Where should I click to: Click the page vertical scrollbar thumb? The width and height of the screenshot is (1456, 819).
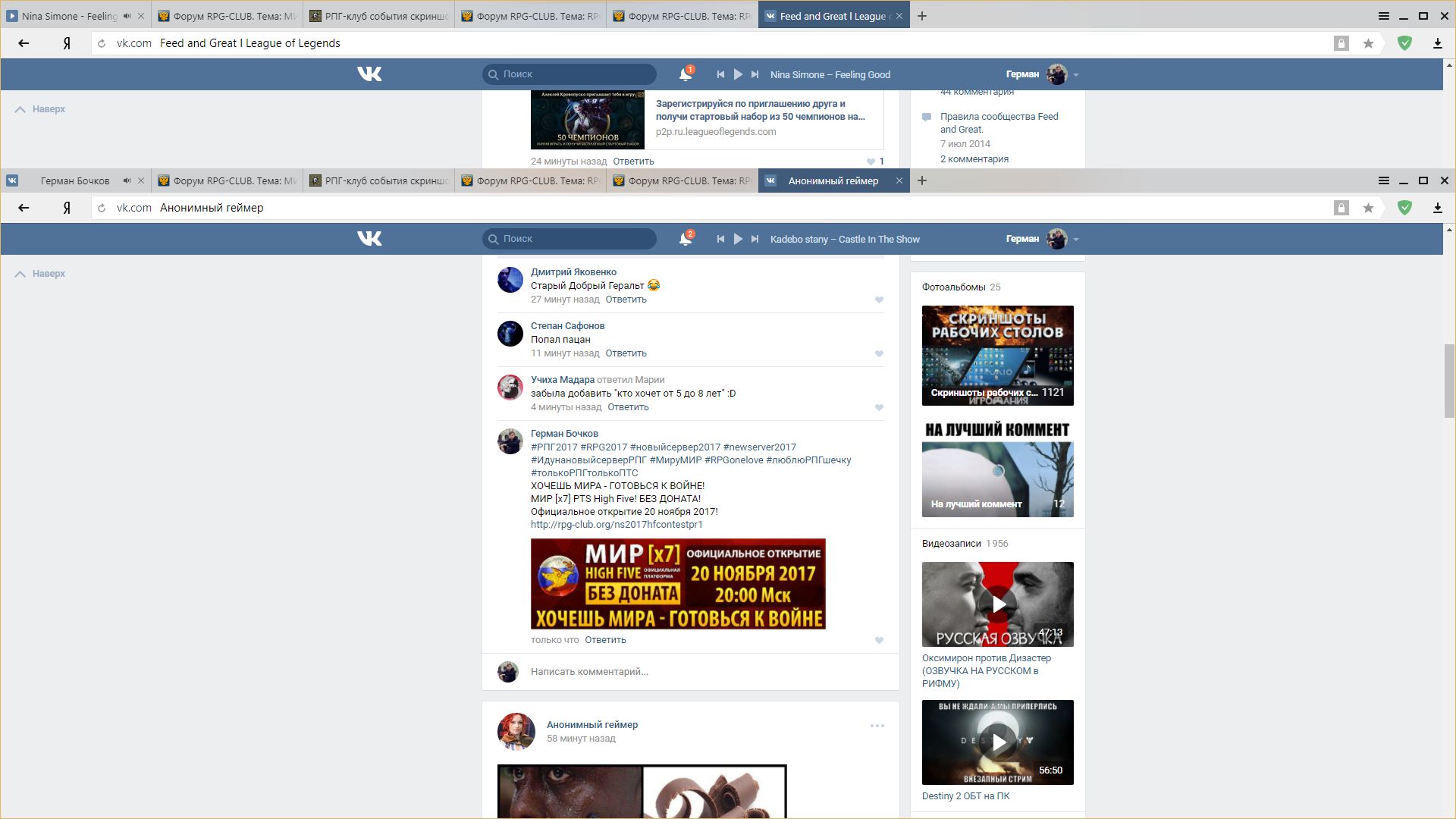pos(1448,379)
